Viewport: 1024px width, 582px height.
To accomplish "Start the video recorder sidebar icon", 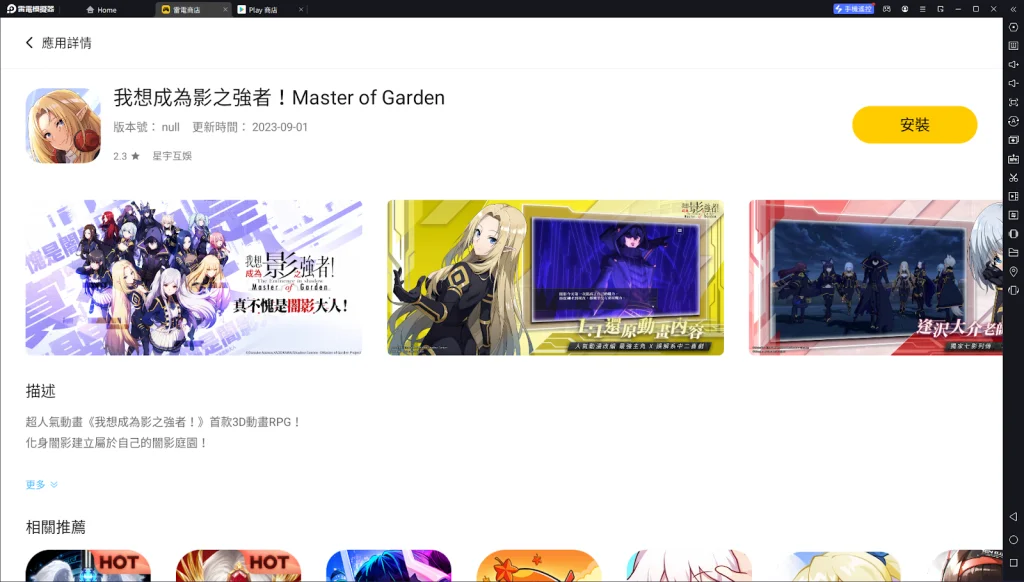I will point(1013,196).
